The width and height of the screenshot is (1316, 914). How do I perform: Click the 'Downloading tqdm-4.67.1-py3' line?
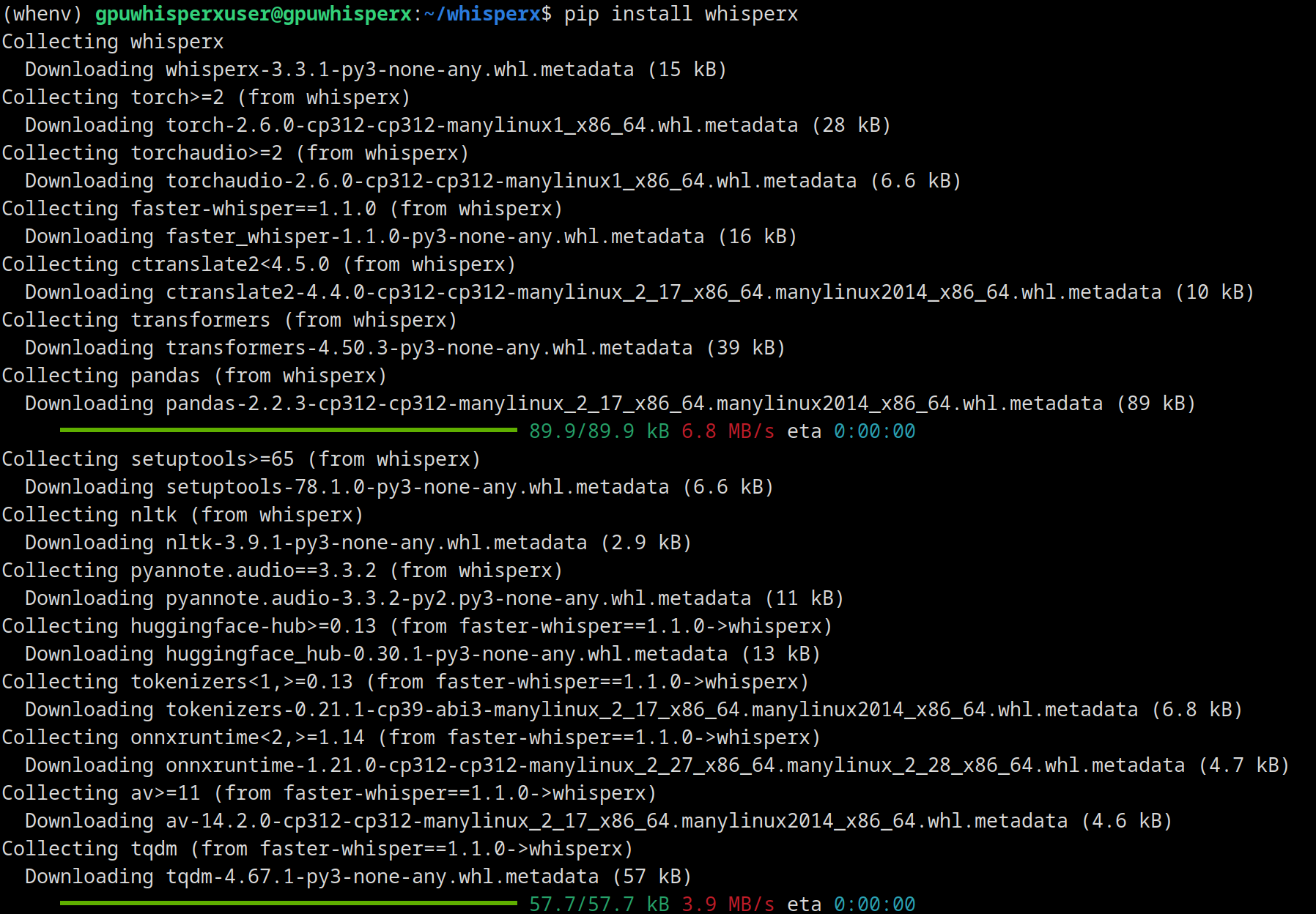pos(358,877)
